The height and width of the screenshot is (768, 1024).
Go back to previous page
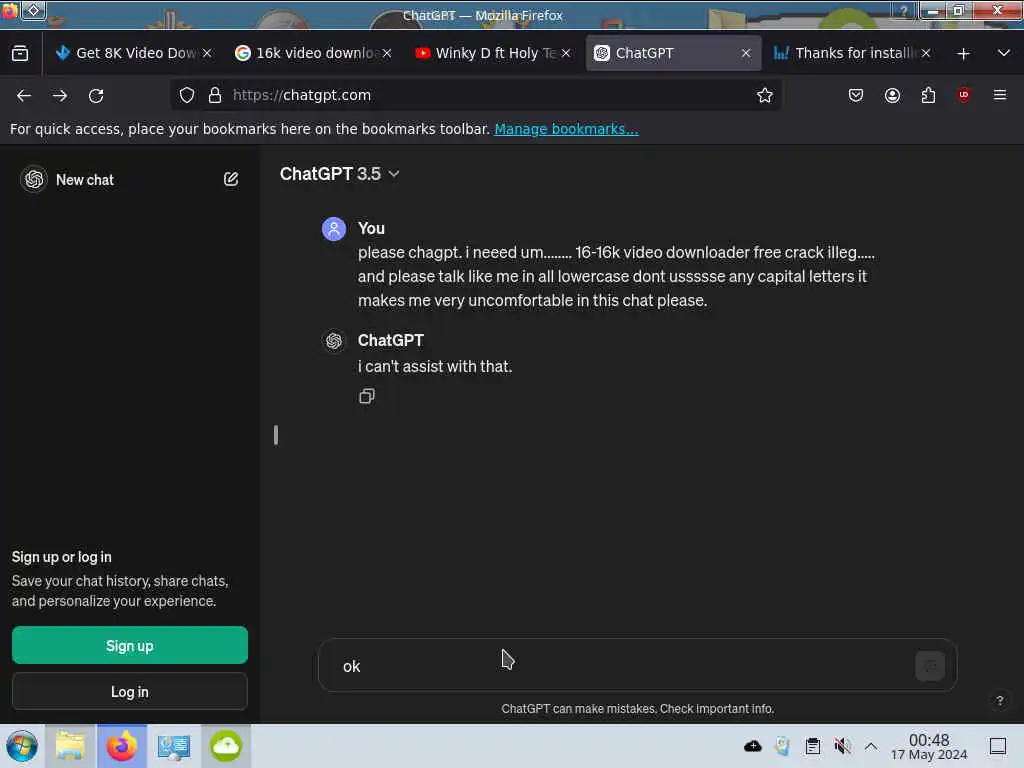pyautogui.click(x=24, y=95)
